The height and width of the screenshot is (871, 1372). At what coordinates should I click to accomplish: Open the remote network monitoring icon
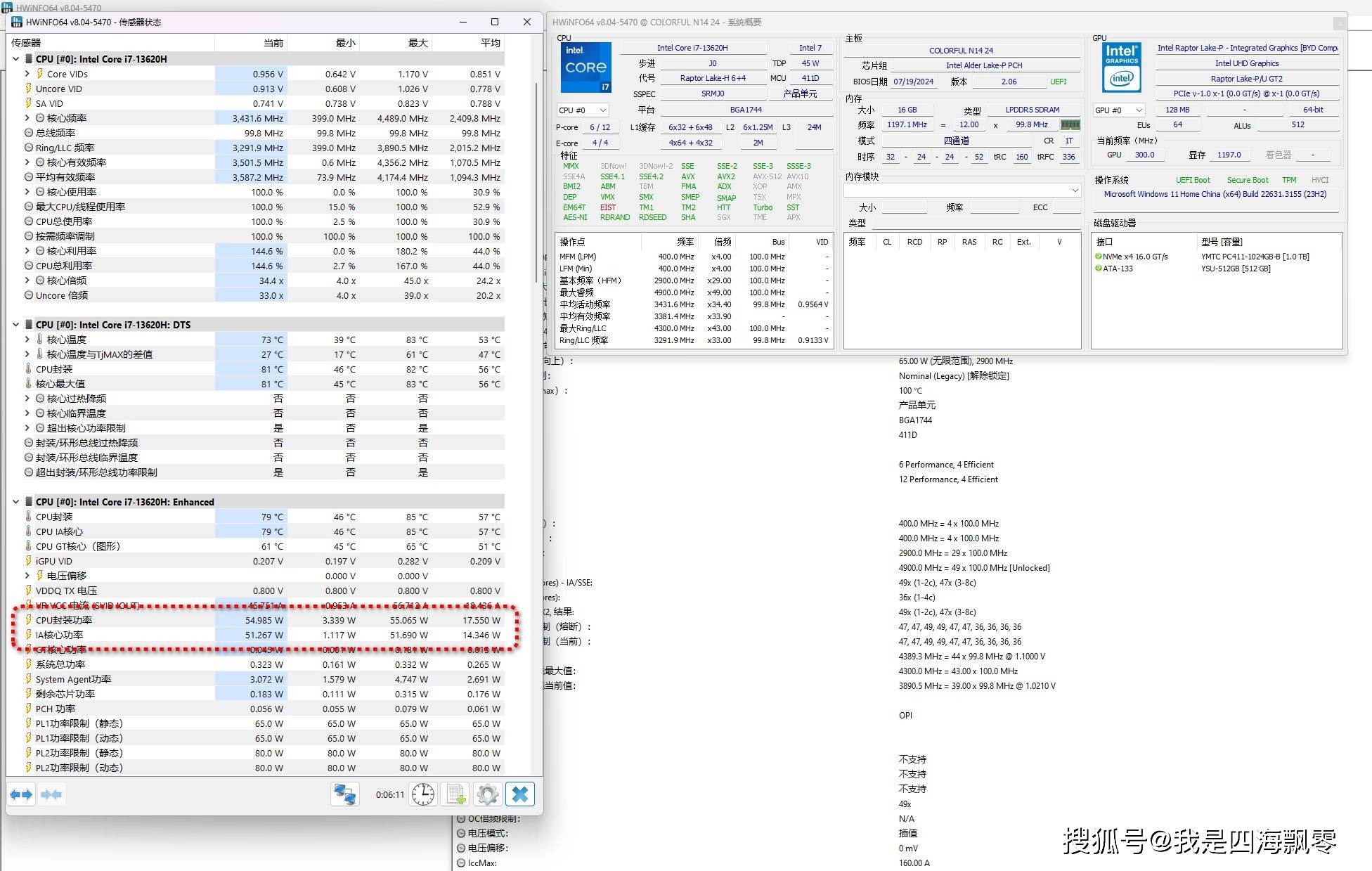pos(344,794)
